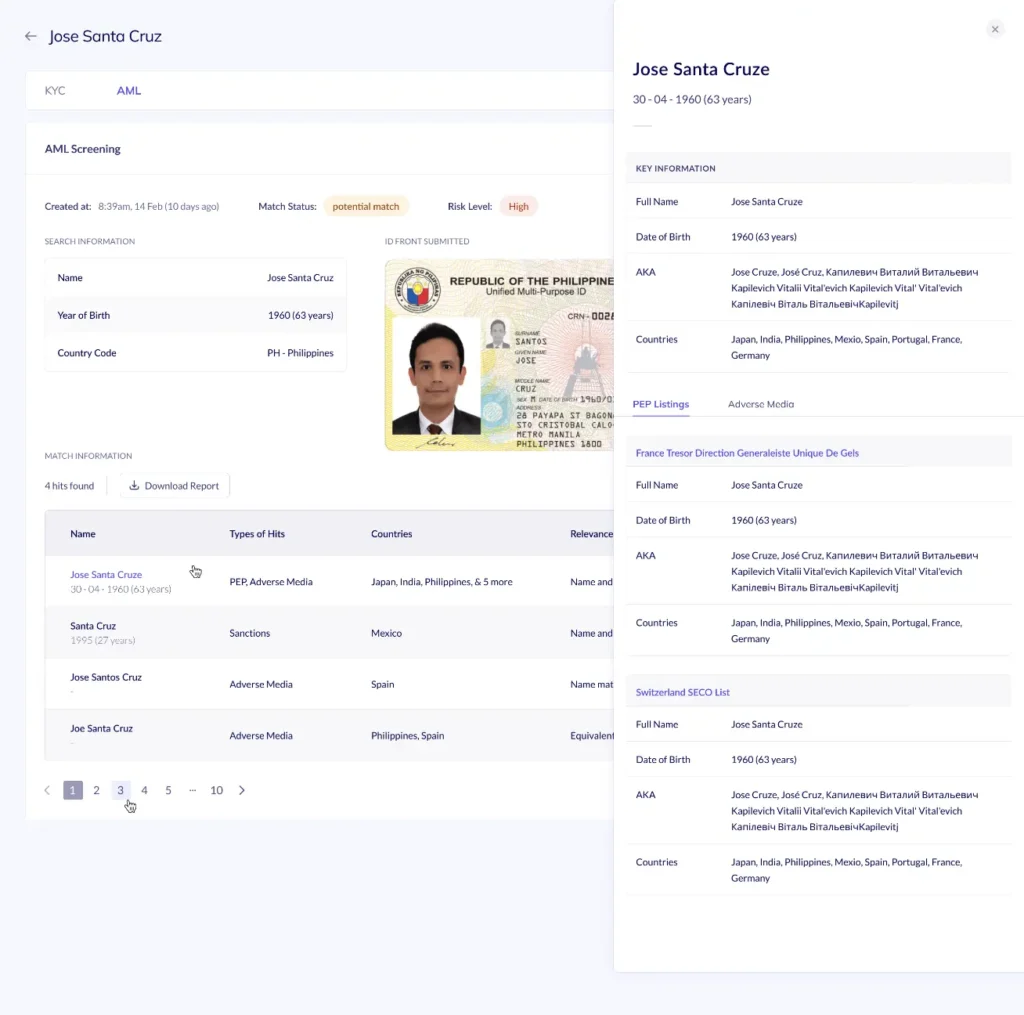Click the Philippine ID card image
1024x1015 pixels.
(498, 355)
